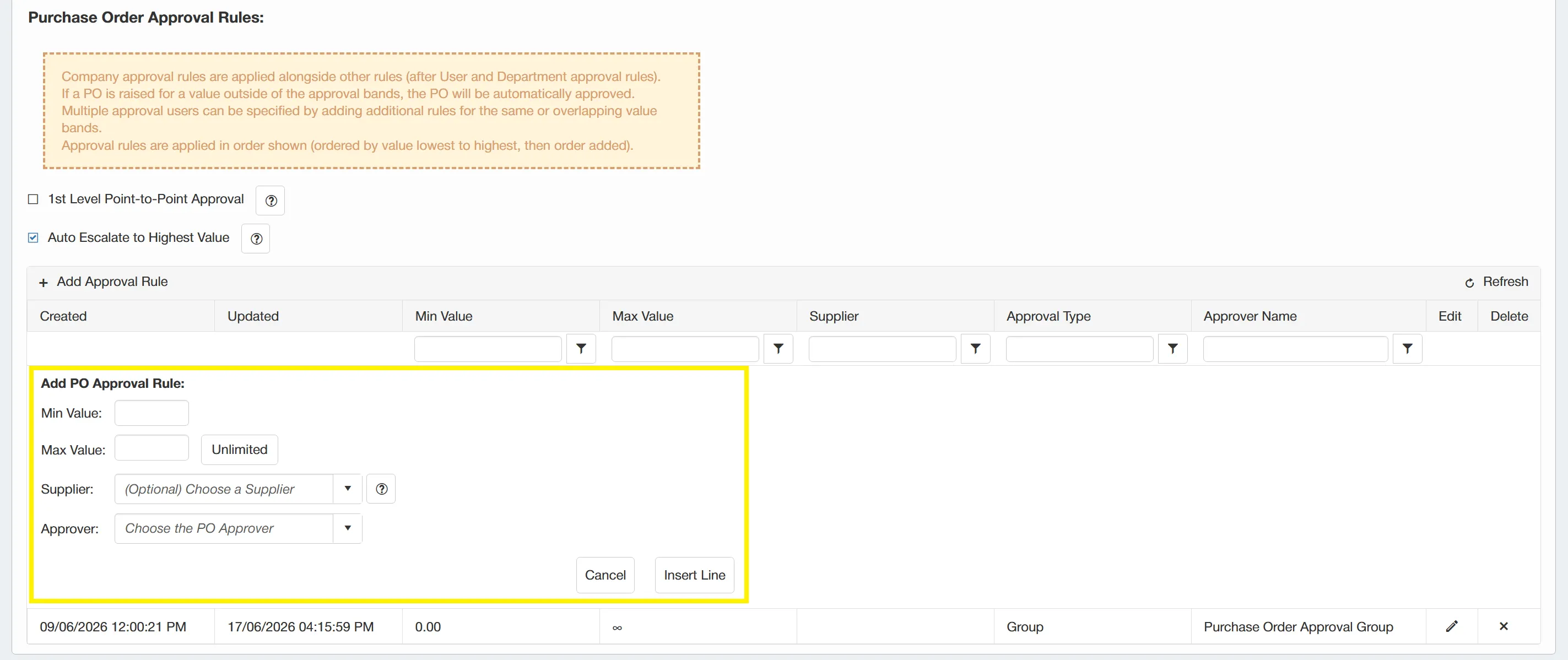
Task: Sort by the Approver Name column header
Action: (1250, 316)
